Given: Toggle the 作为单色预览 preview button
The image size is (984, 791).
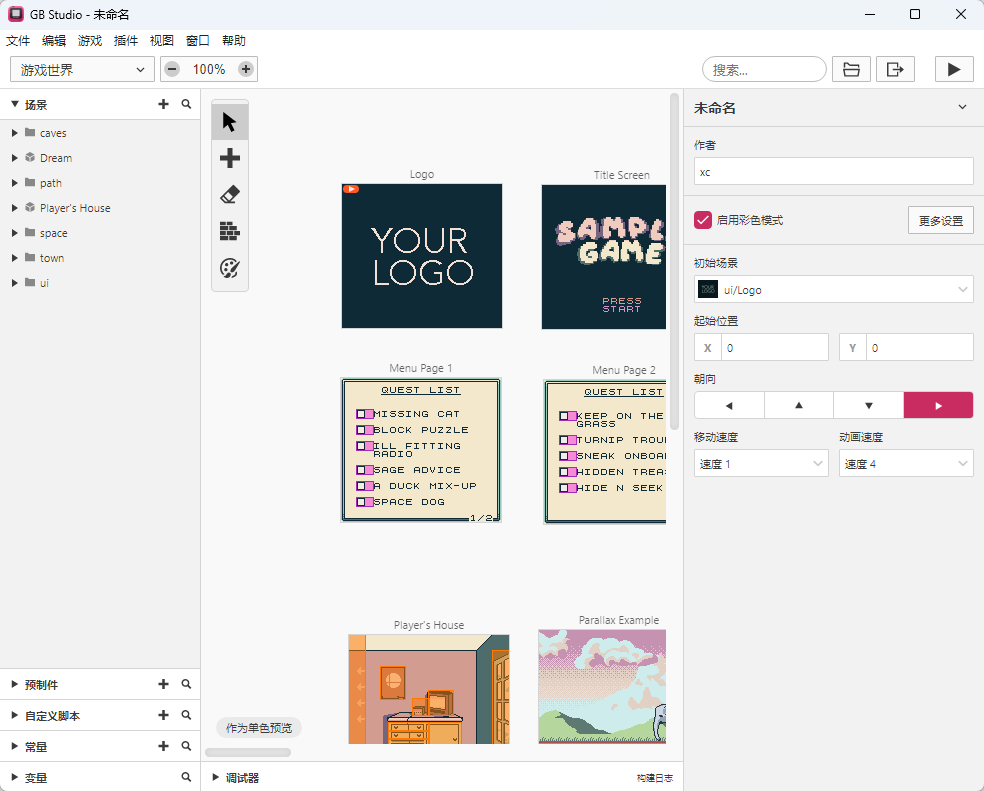Looking at the screenshot, I should point(259,728).
